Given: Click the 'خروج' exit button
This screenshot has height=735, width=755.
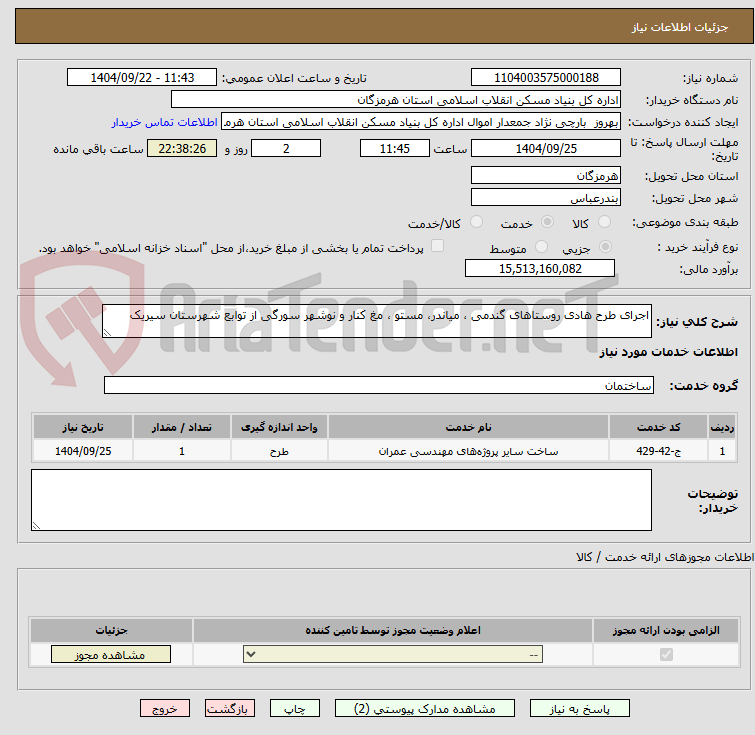Looking at the screenshot, I should (165, 708).
